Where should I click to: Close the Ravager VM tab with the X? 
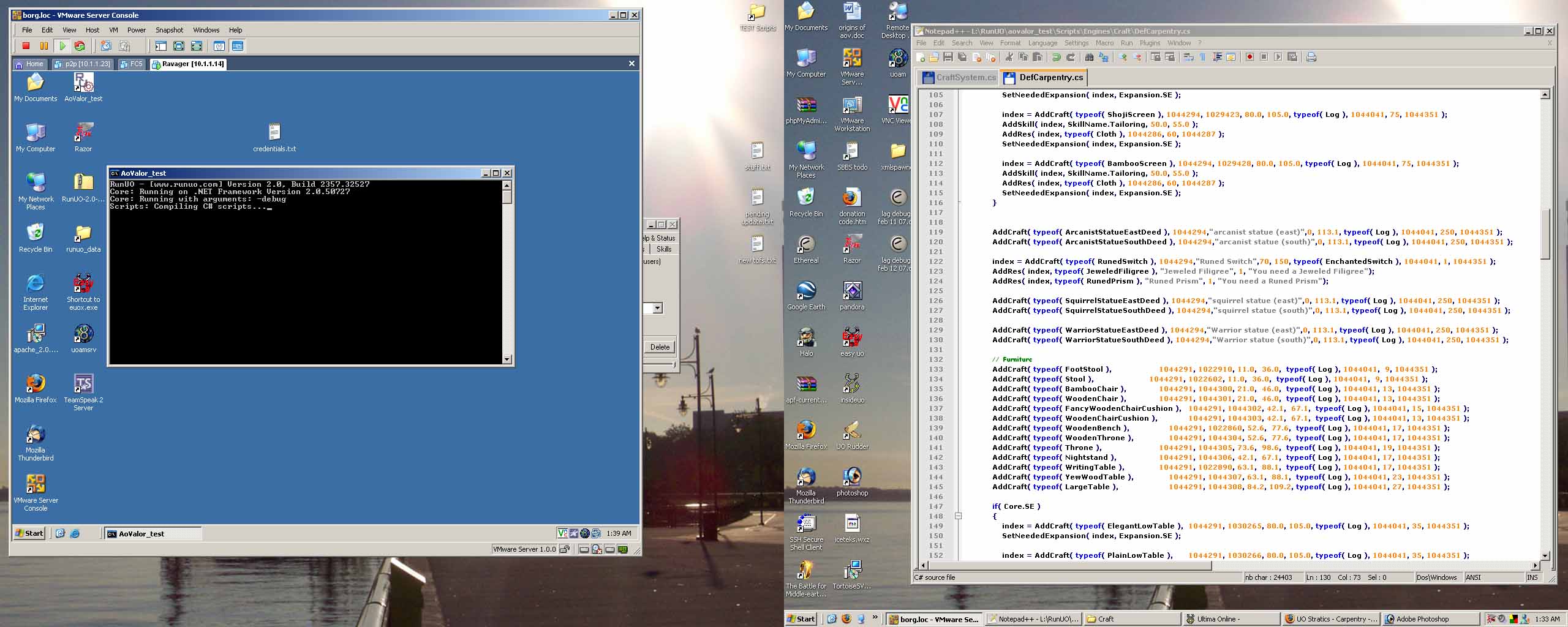pyautogui.click(x=631, y=64)
